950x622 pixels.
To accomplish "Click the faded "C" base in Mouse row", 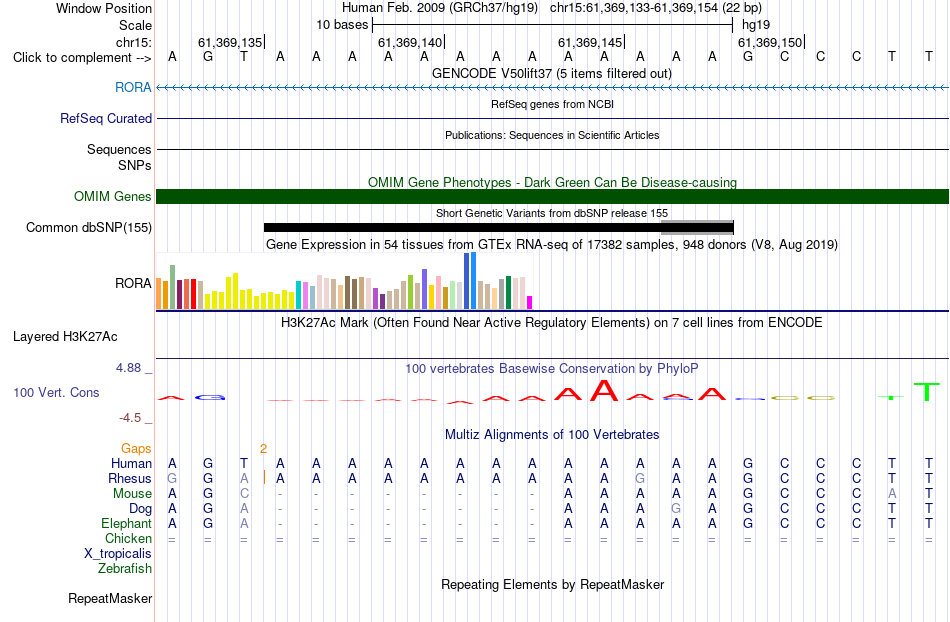I will (x=244, y=494).
